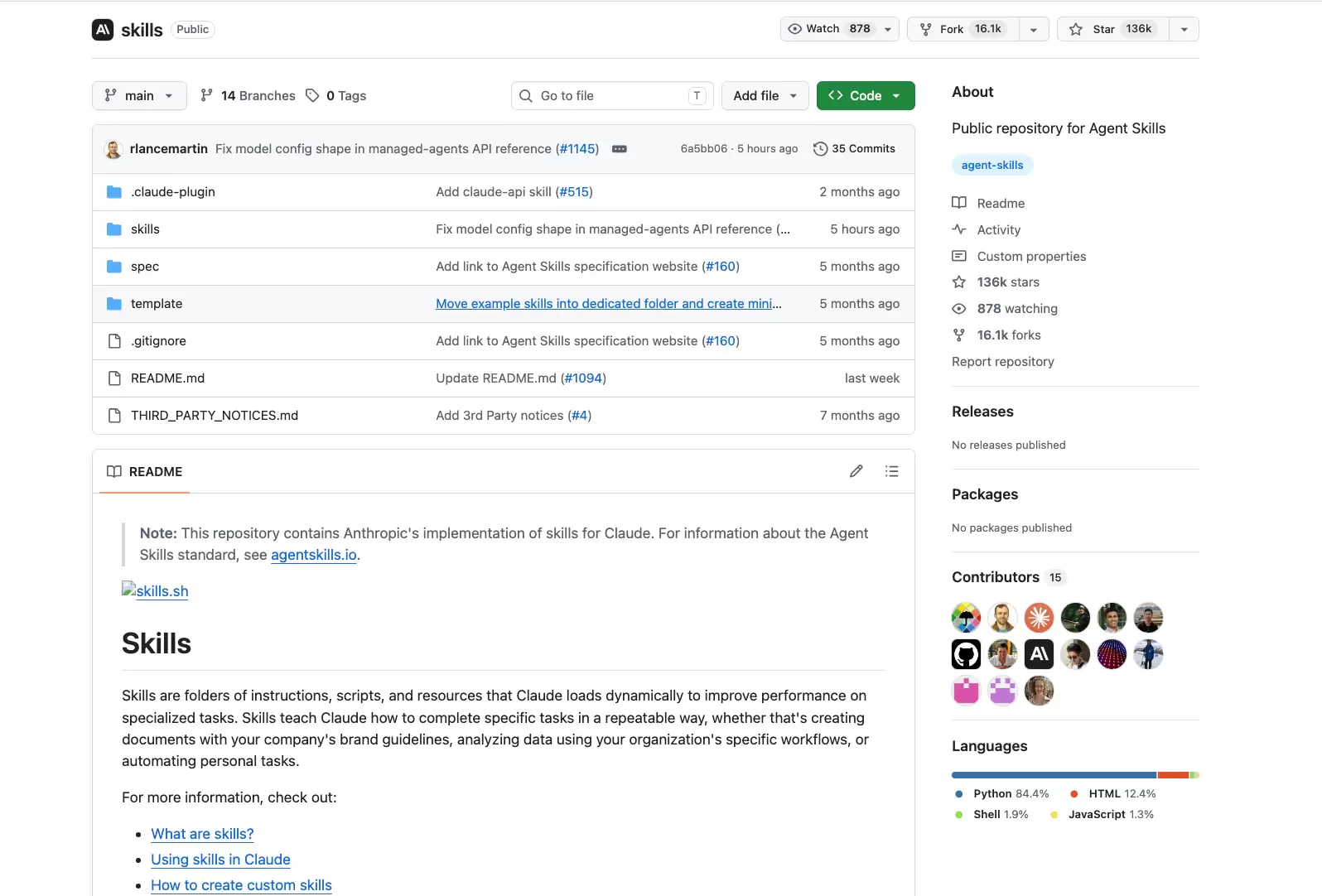This screenshot has height=896, width=1322.
Task: Open the 14 Branches link
Action: [x=248, y=96]
